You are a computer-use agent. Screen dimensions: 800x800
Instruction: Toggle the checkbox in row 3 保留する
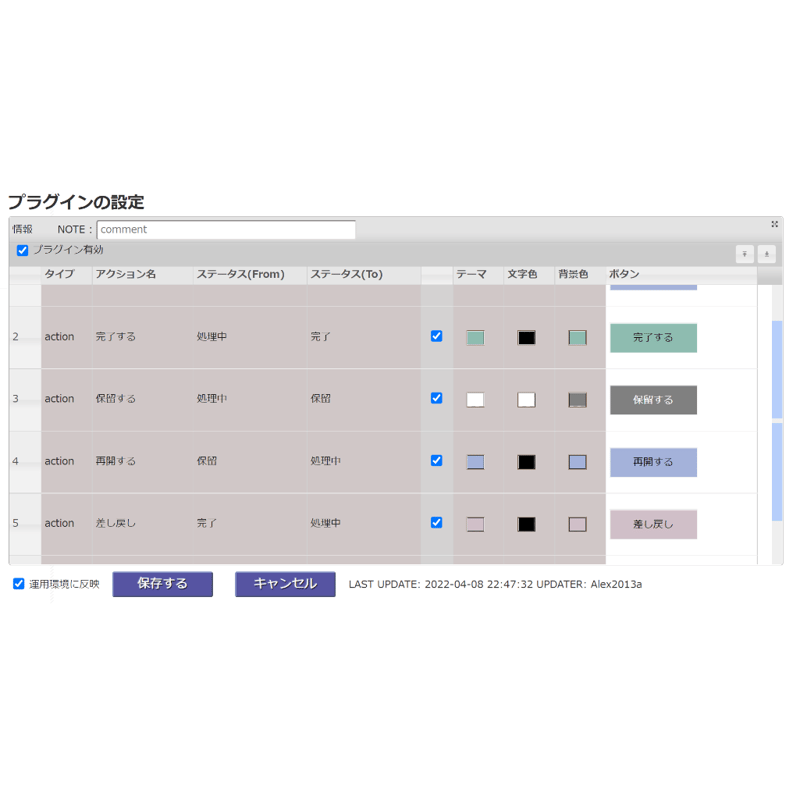pyautogui.click(x=436, y=398)
